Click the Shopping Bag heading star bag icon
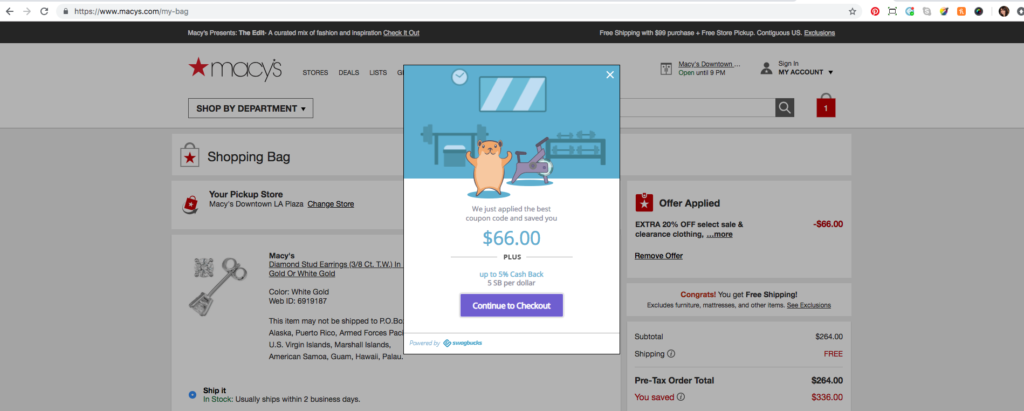The image size is (1024, 411). point(189,156)
